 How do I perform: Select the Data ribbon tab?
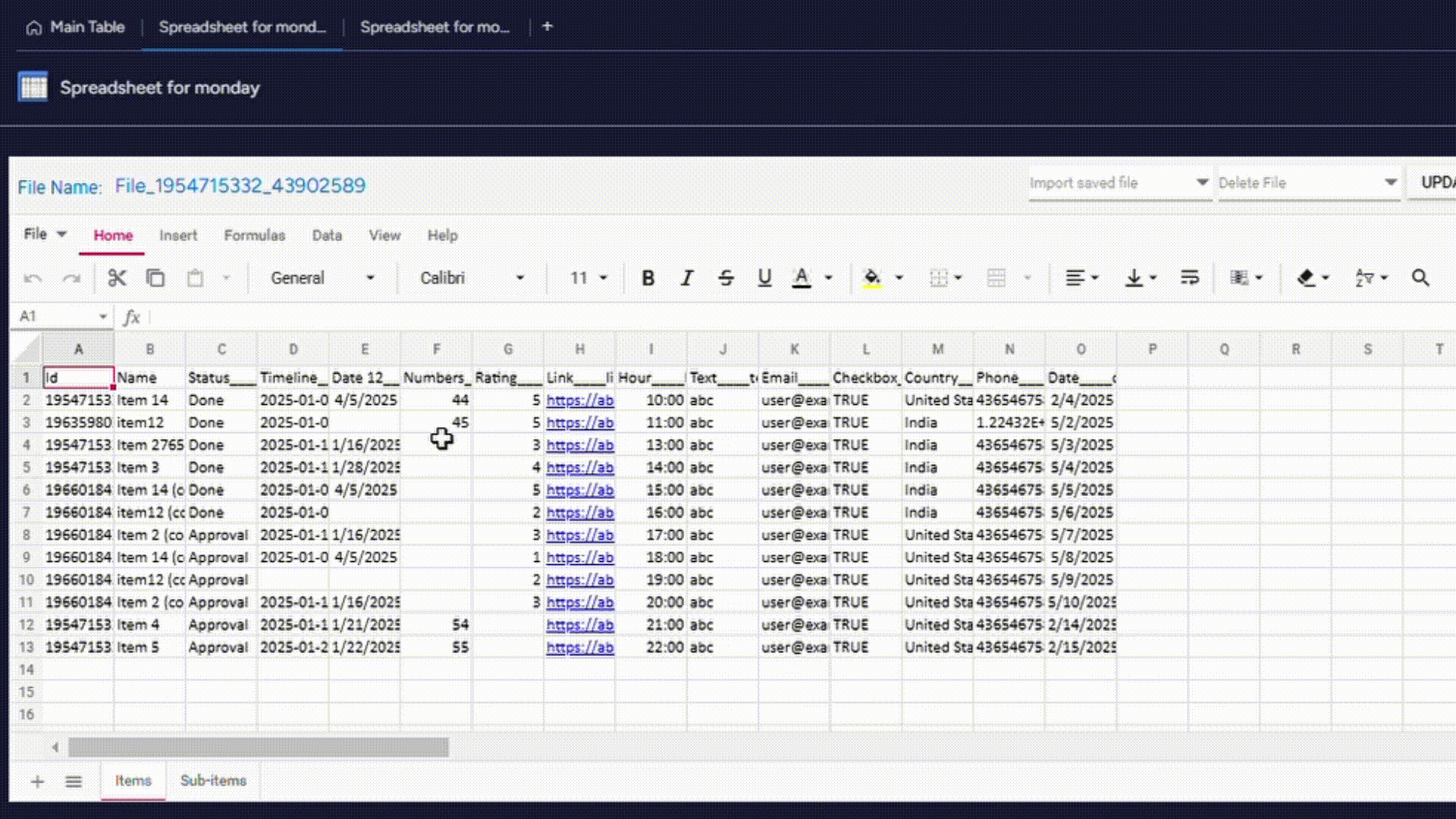327,236
